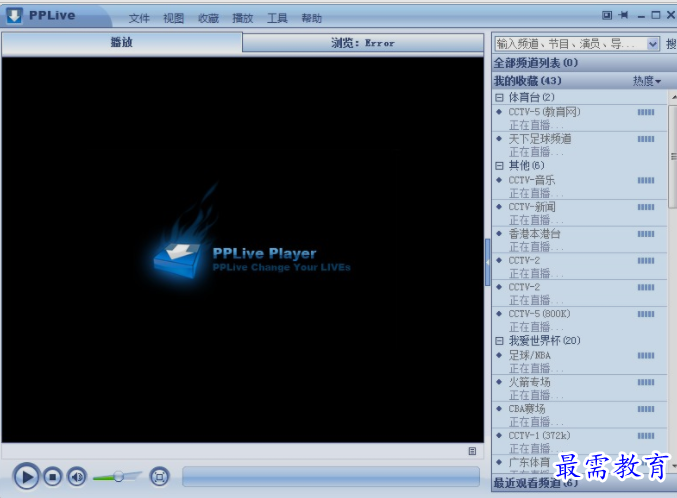
Task: Stop playback with the Stop button
Action: [x=53, y=477]
